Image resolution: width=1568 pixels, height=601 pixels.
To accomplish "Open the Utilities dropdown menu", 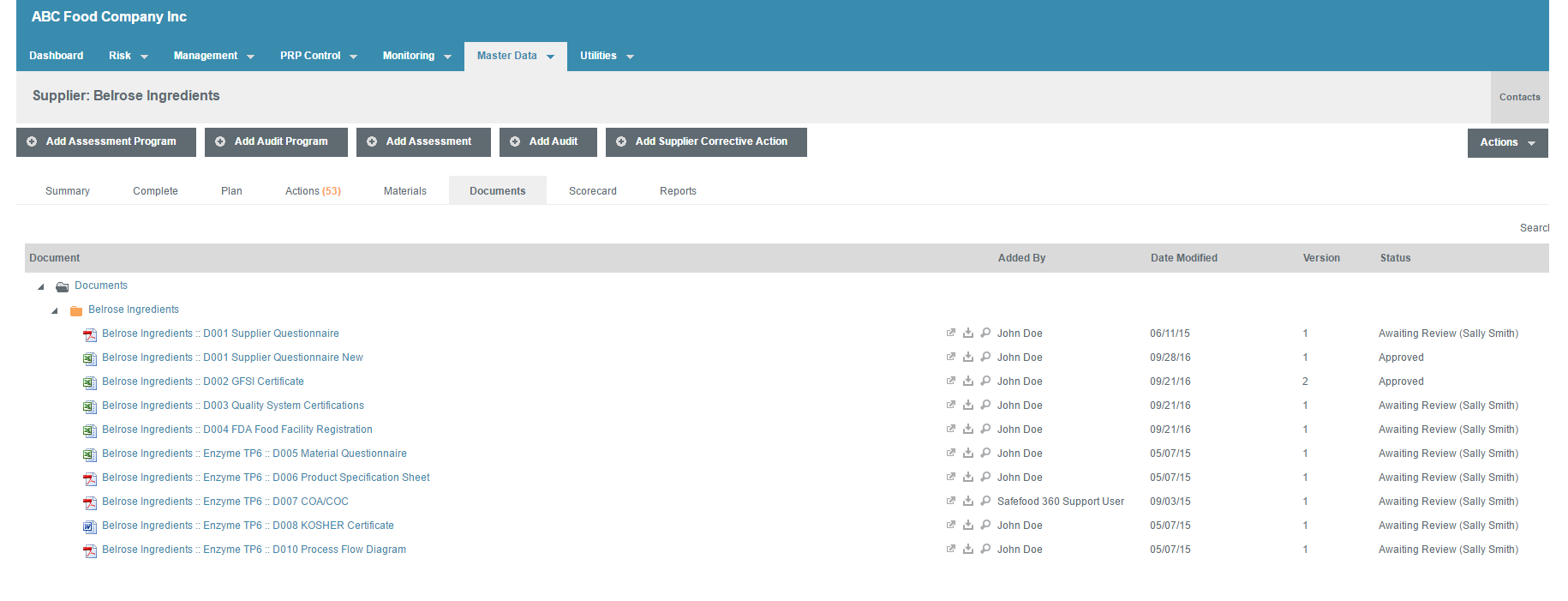I will pyautogui.click(x=607, y=56).
